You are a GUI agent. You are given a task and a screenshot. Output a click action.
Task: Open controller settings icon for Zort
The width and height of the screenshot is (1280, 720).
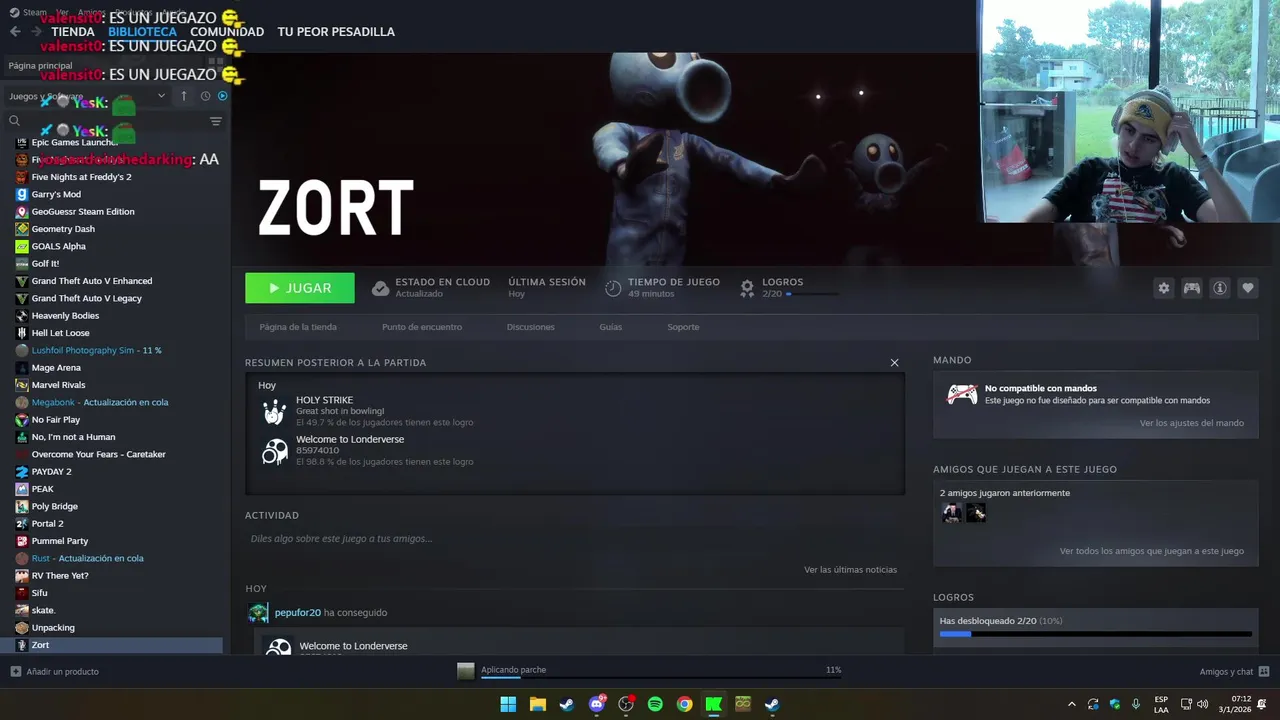tap(1192, 288)
